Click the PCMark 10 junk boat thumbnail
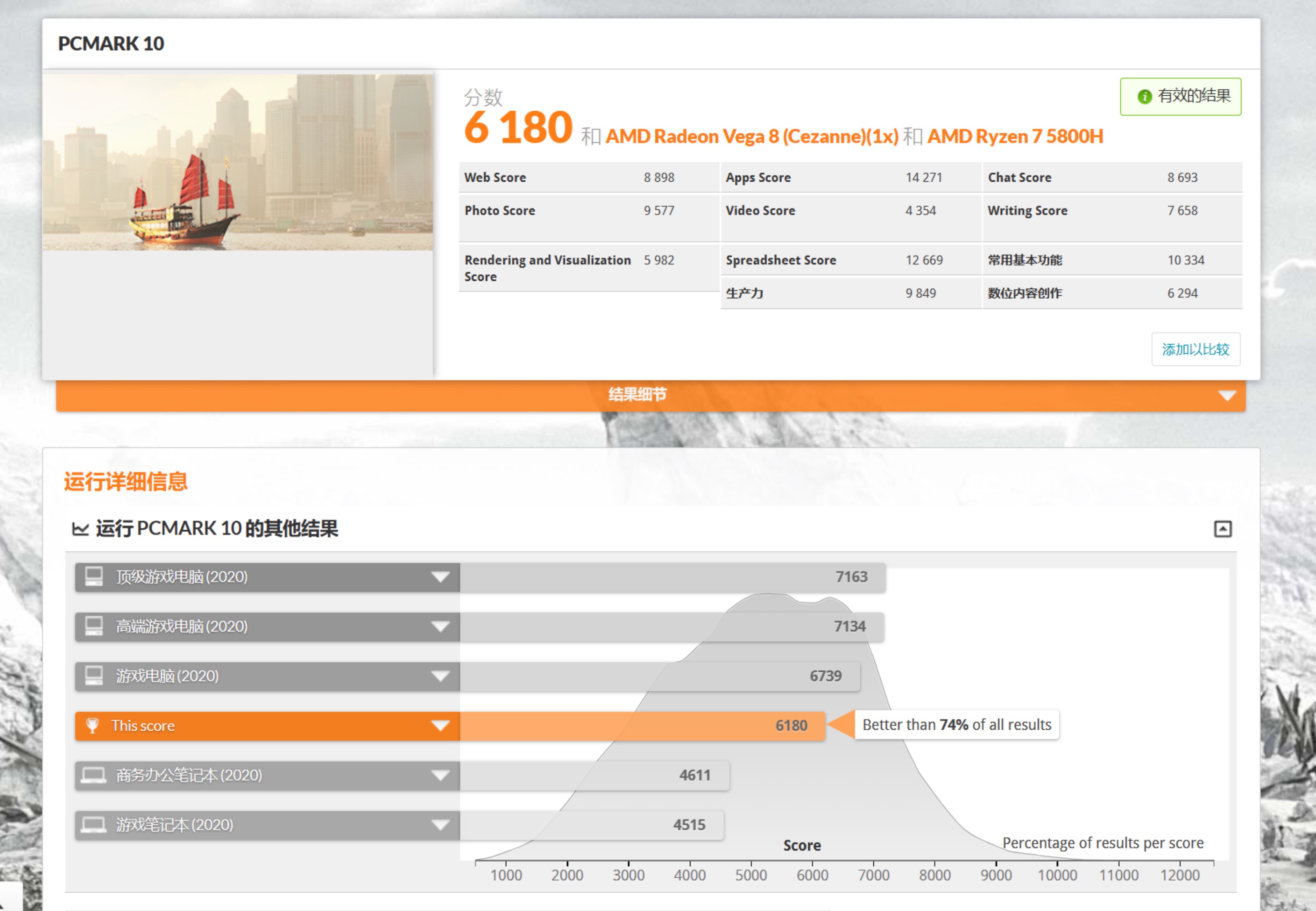 [x=238, y=162]
